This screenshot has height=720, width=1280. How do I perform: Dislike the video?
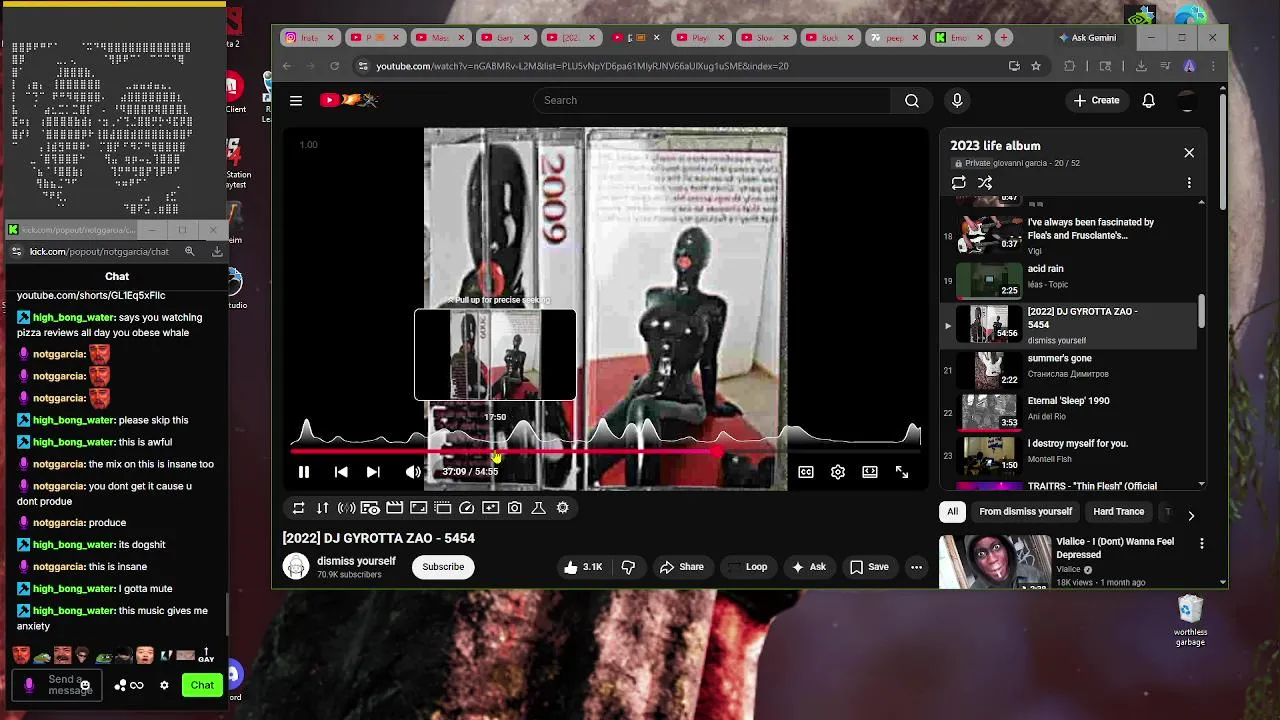point(628,567)
